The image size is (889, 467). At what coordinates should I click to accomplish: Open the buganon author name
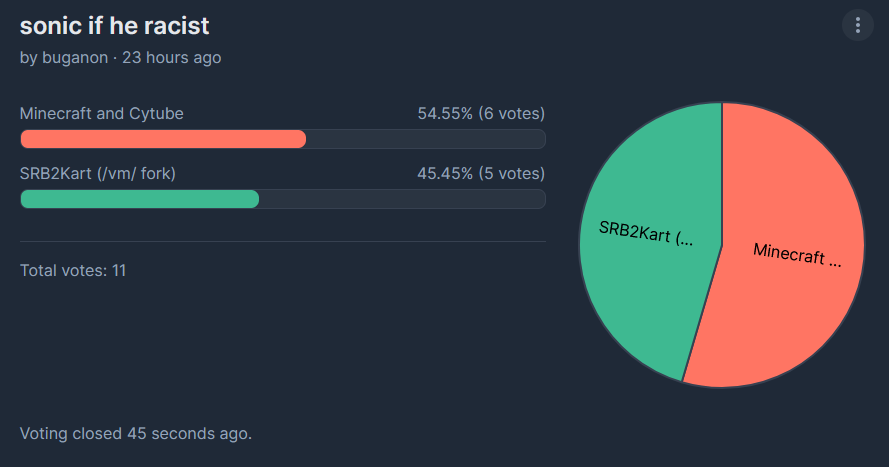click(75, 58)
